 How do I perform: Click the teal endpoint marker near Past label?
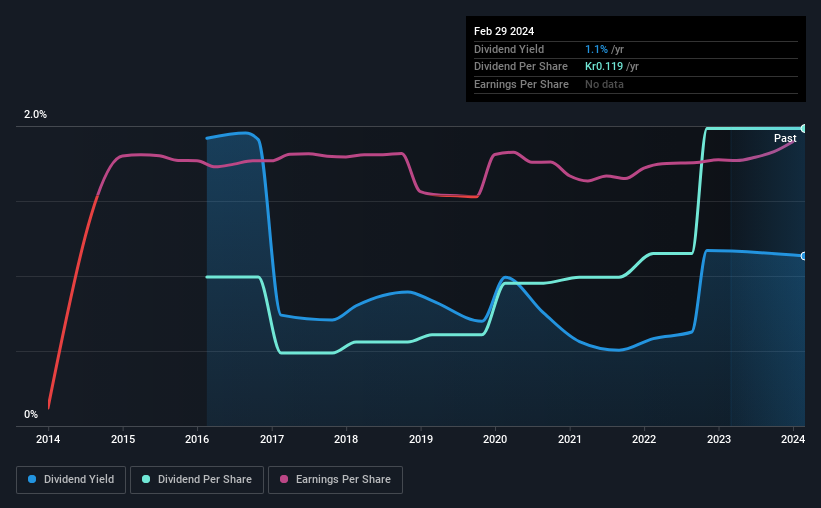pyautogui.click(x=804, y=128)
